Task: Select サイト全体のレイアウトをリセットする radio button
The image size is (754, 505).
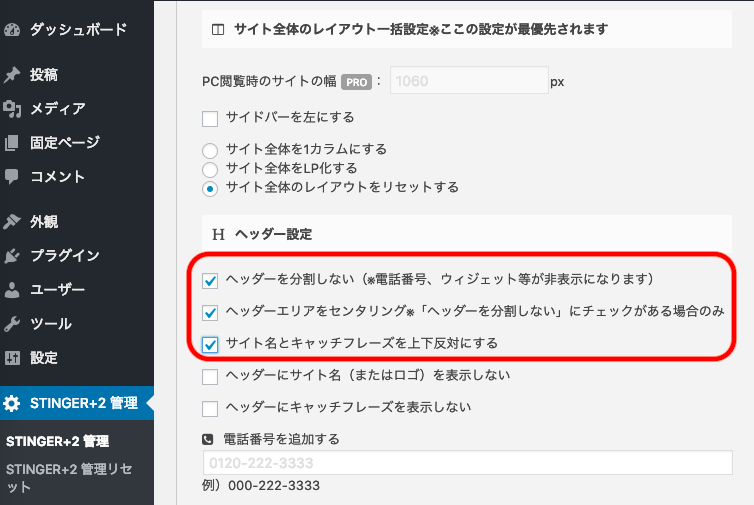Action: (x=210, y=189)
